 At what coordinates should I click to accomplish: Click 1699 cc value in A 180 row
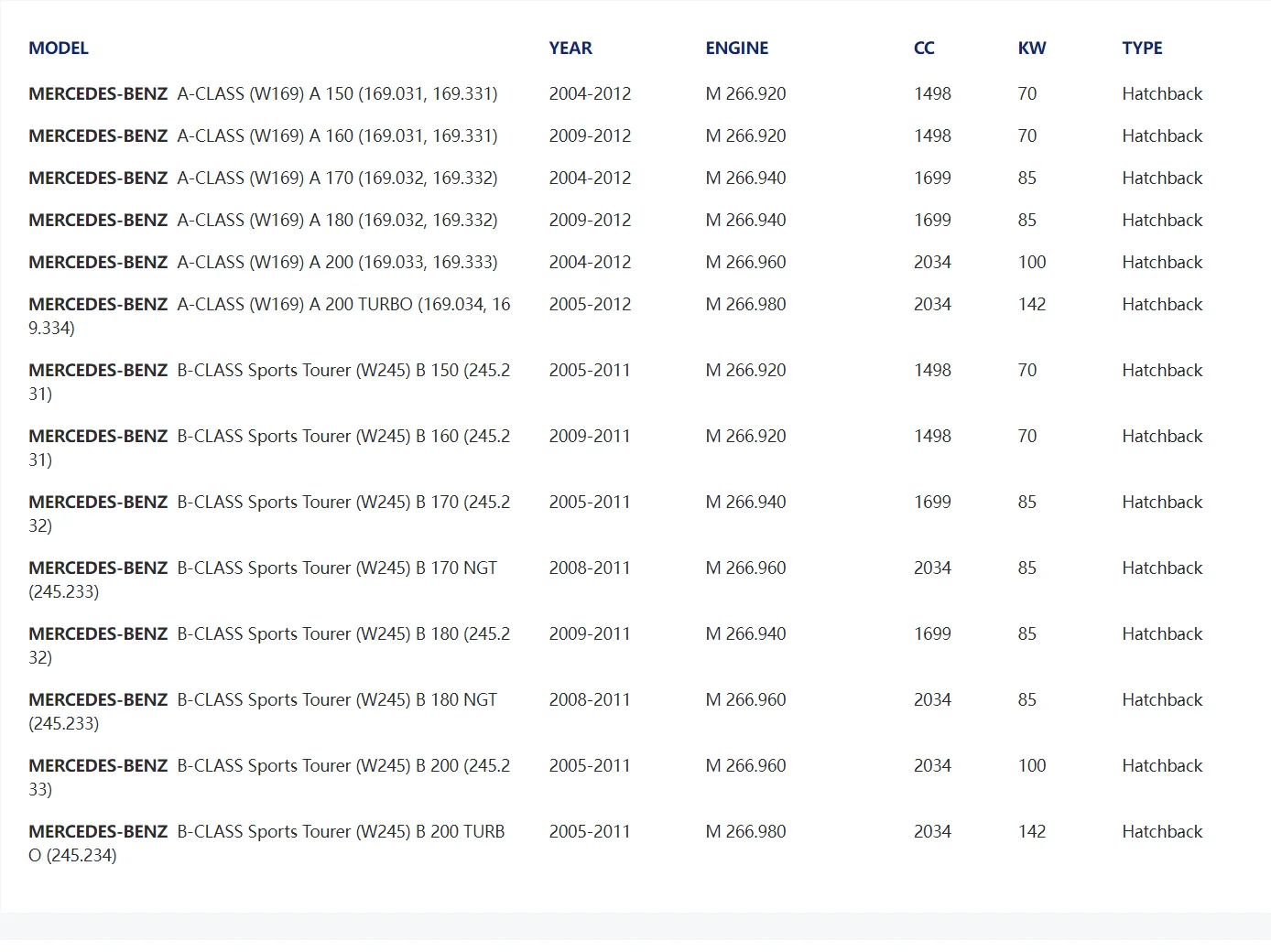[x=932, y=220]
